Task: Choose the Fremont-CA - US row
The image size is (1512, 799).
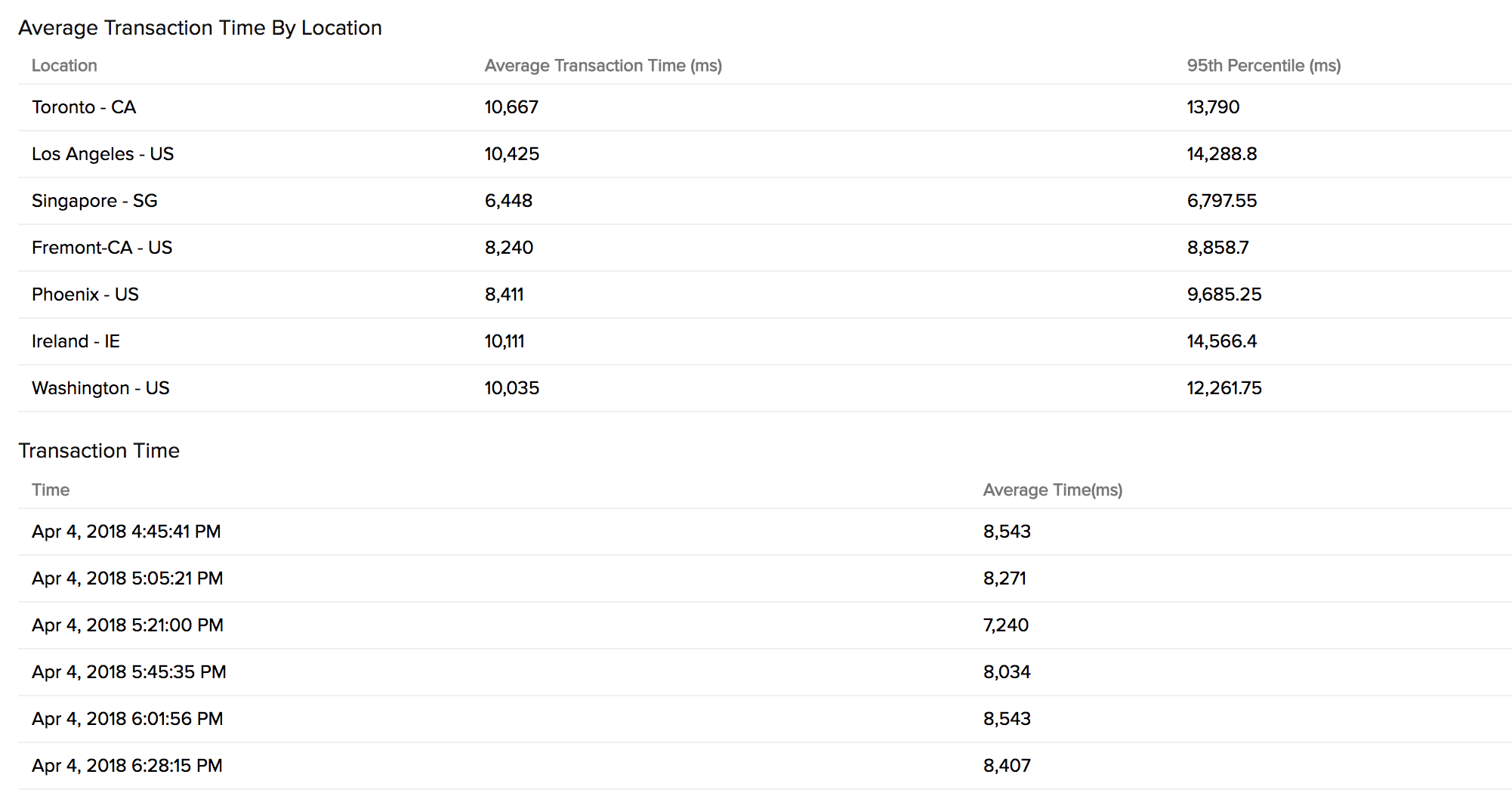Action: [102, 248]
